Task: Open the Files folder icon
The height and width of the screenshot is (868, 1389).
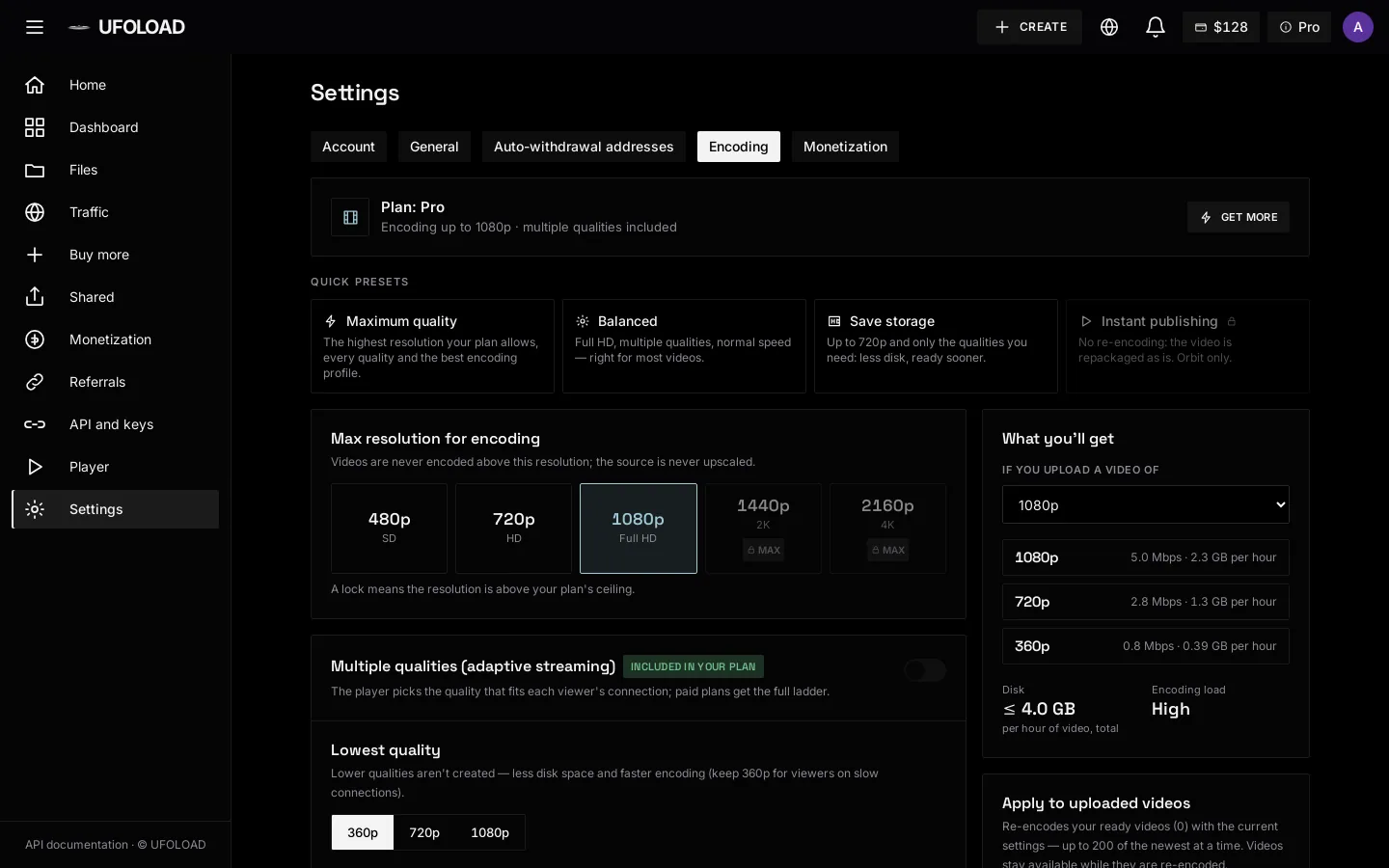Action: pyautogui.click(x=35, y=170)
